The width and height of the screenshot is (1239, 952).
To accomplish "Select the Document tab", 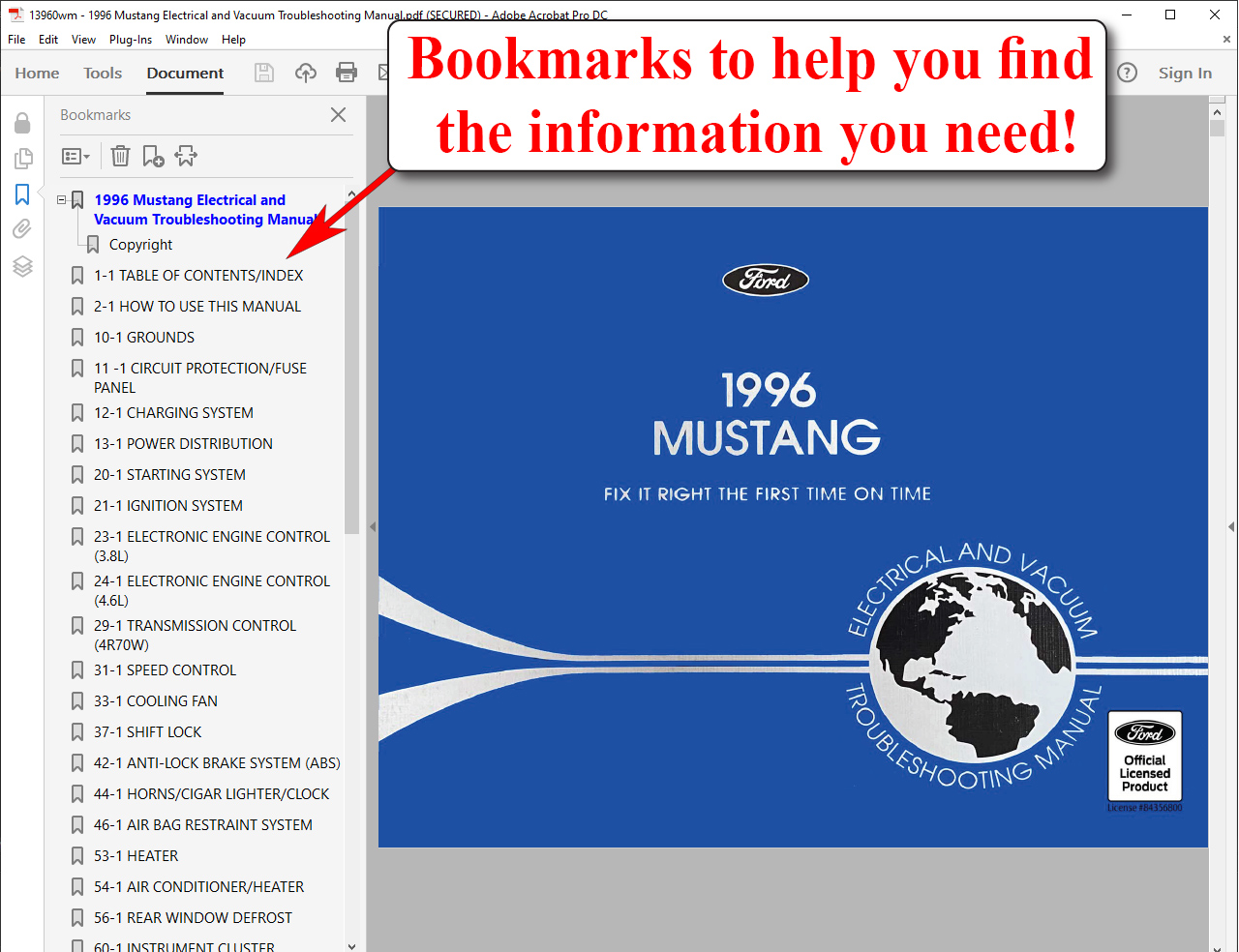I will [185, 74].
